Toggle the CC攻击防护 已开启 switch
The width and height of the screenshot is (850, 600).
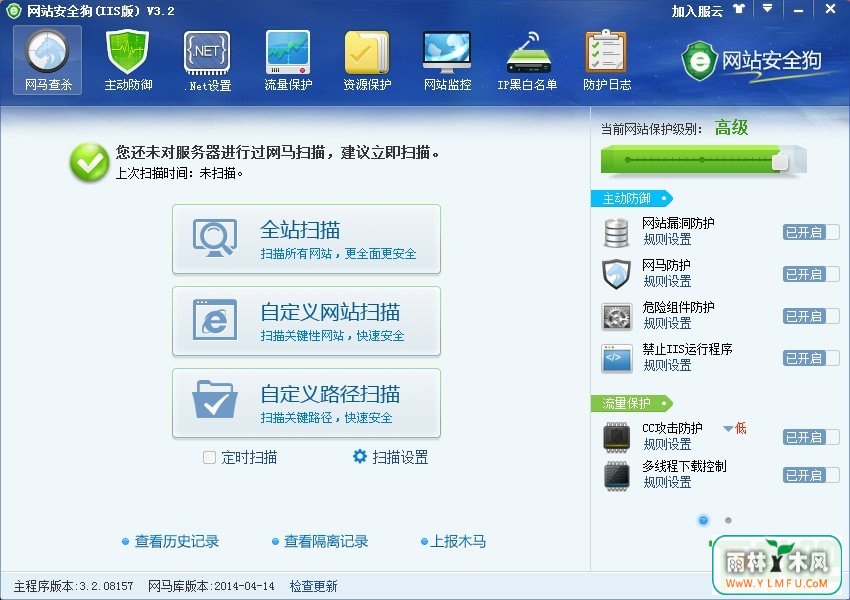click(811, 437)
